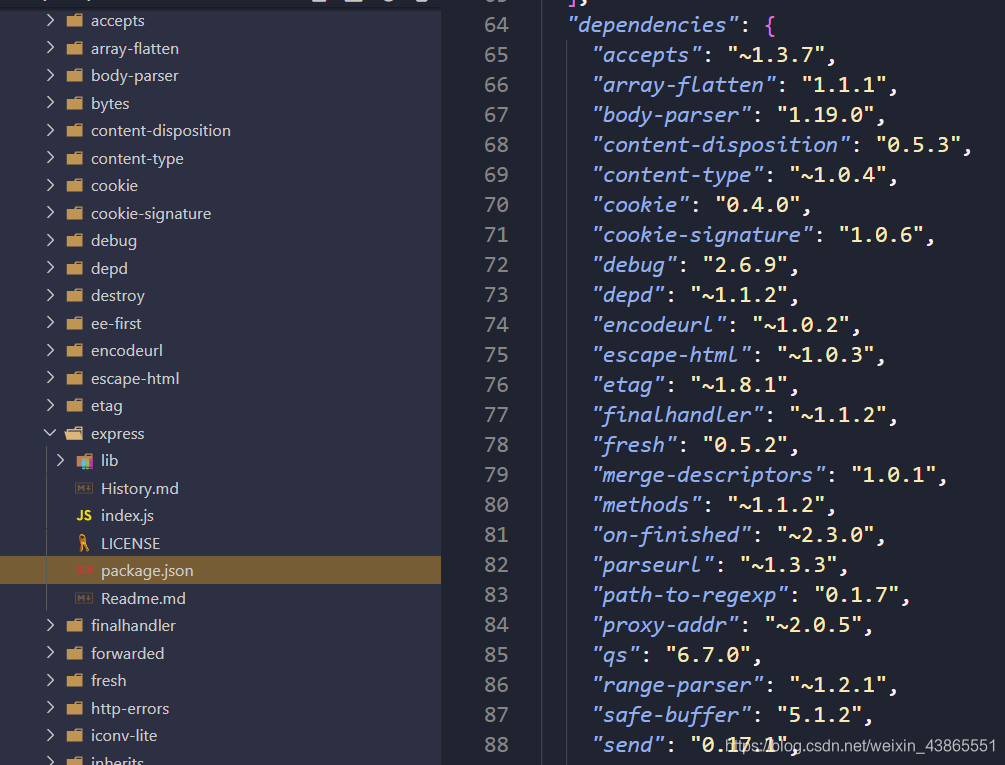
Task: Click the "path-to-regexp" key in the editor
Action: [690, 595]
